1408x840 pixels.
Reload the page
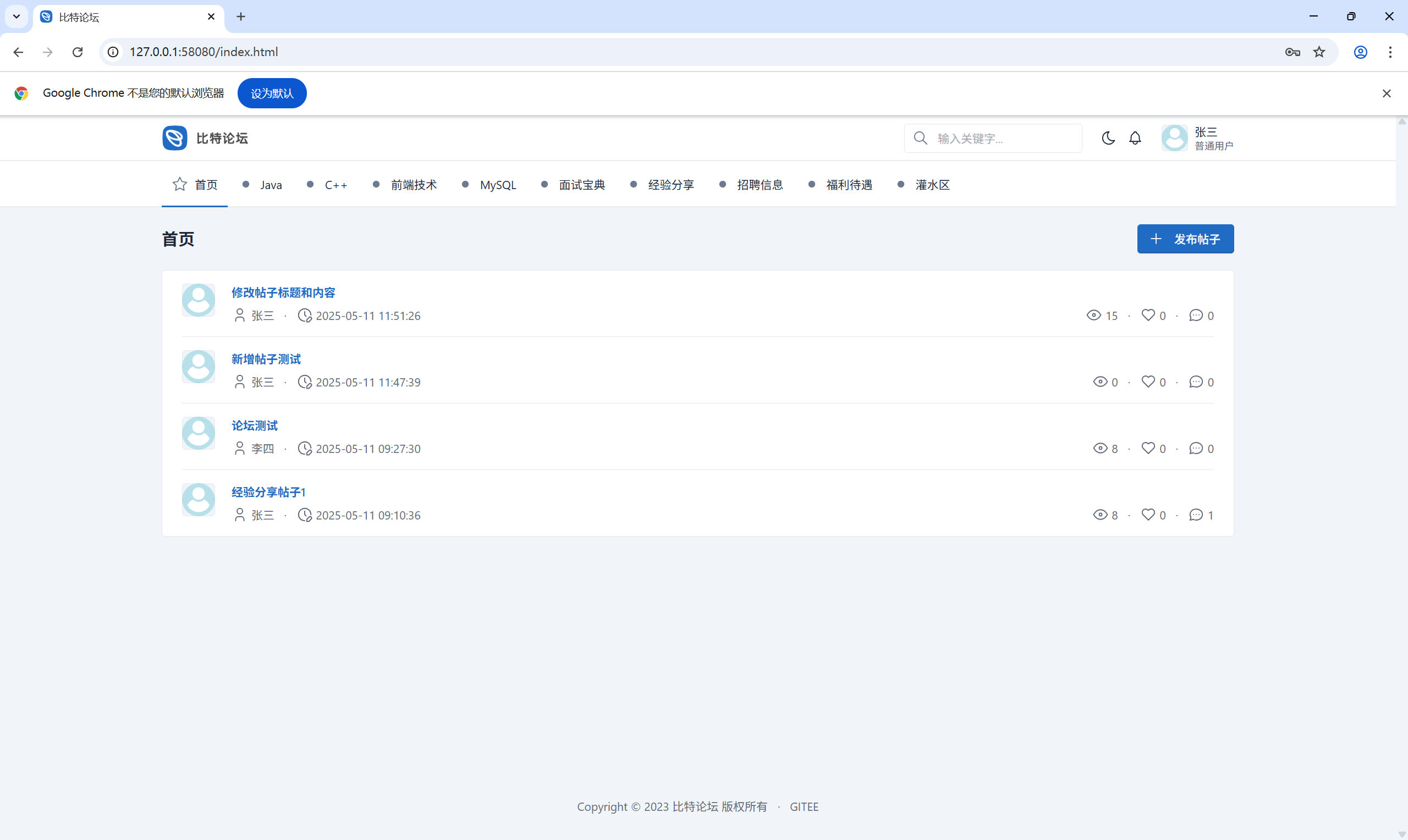pyautogui.click(x=78, y=52)
